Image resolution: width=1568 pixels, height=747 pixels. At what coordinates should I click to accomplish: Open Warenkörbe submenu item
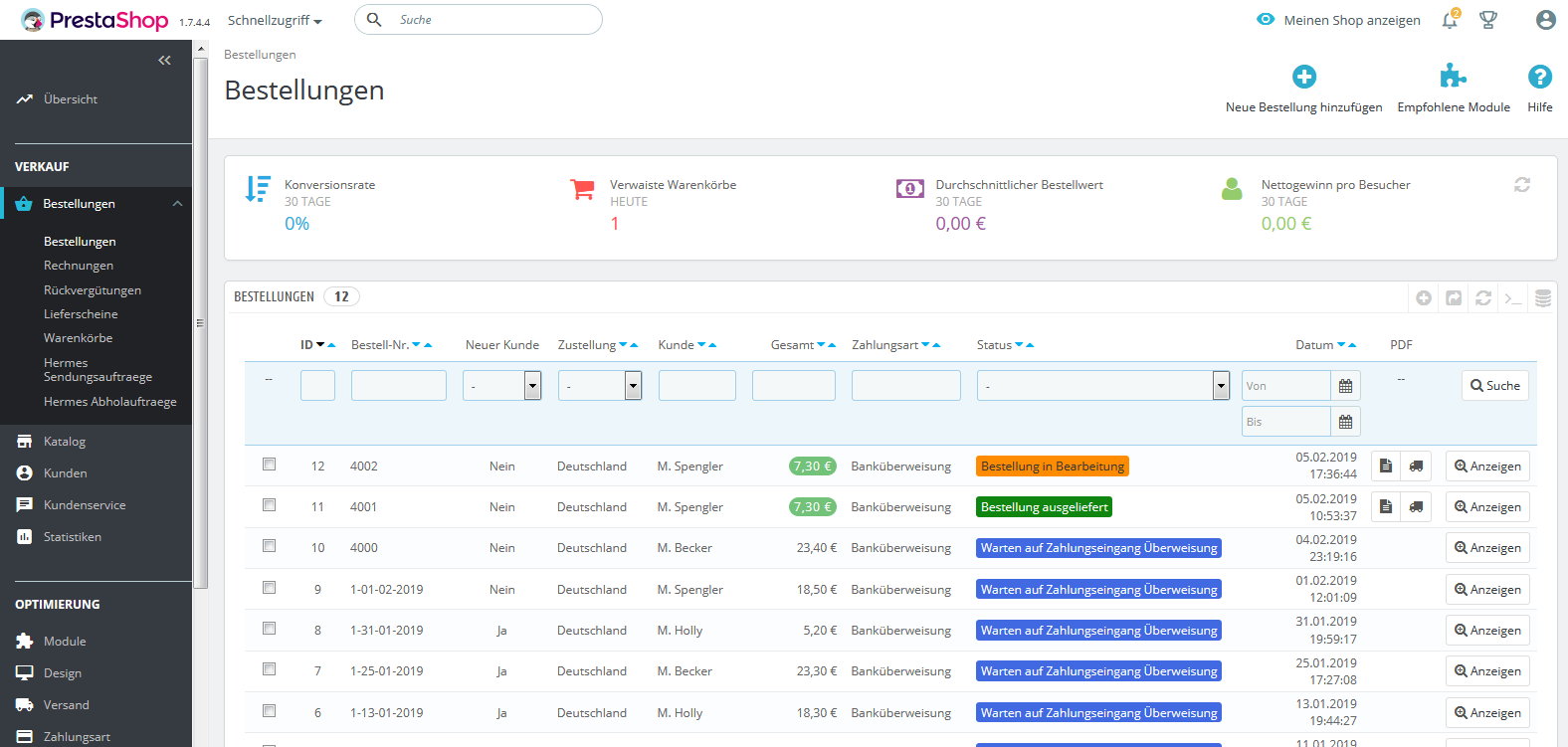[79, 338]
